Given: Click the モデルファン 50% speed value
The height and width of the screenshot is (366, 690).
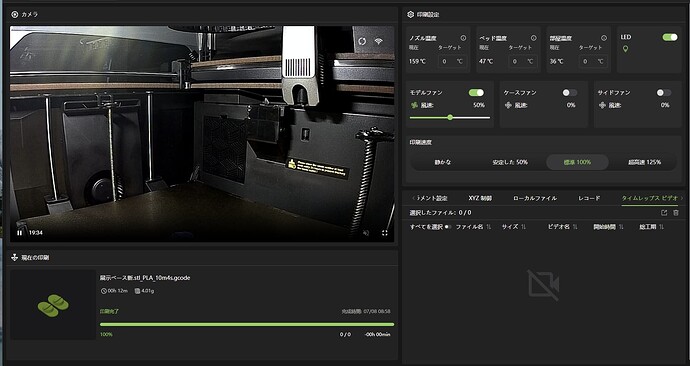Looking at the screenshot, I should tap(479, 105).
